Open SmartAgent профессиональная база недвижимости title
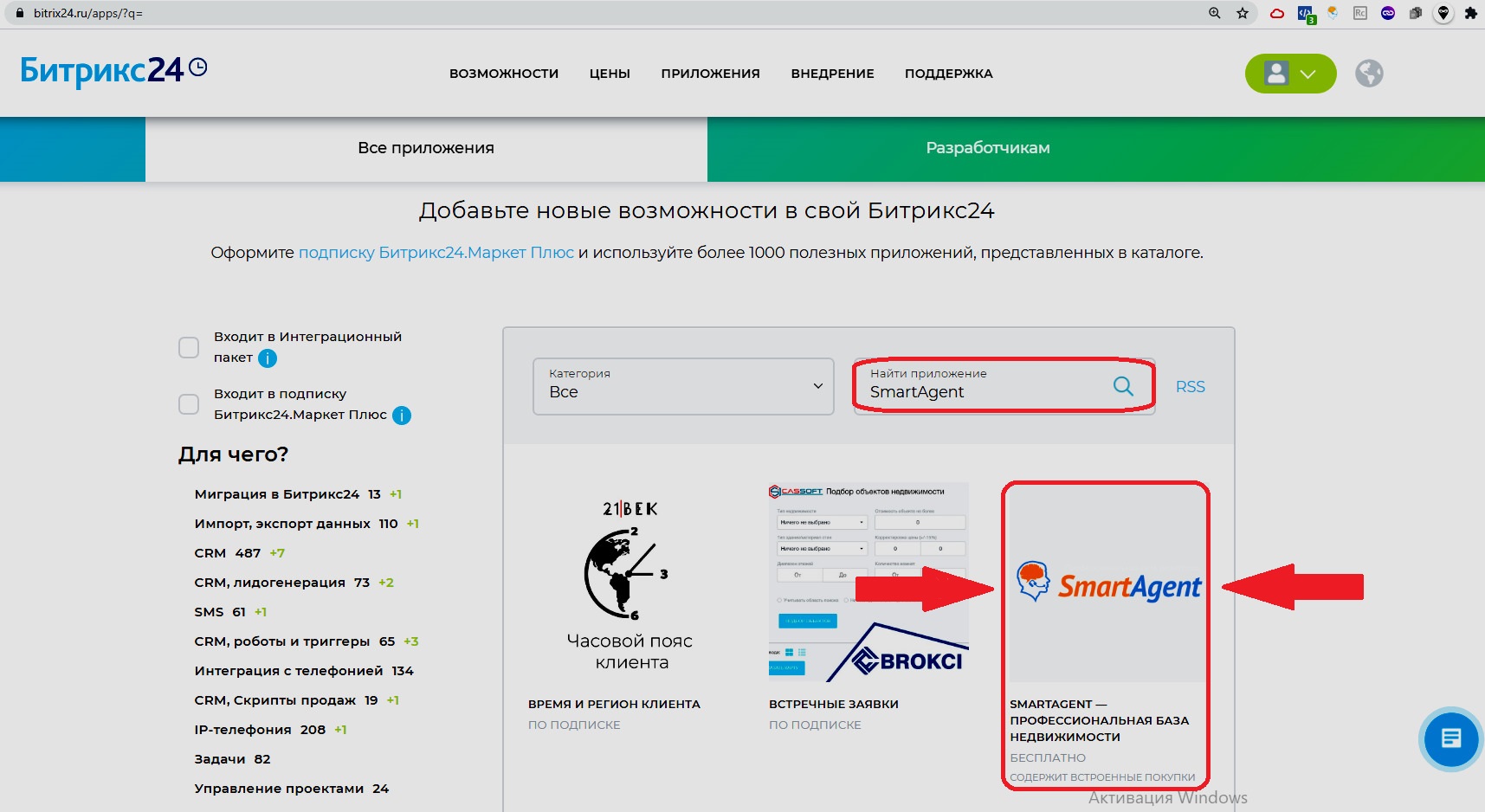The width and height of the screenshot is (1485, 812). coord(1100,720)
